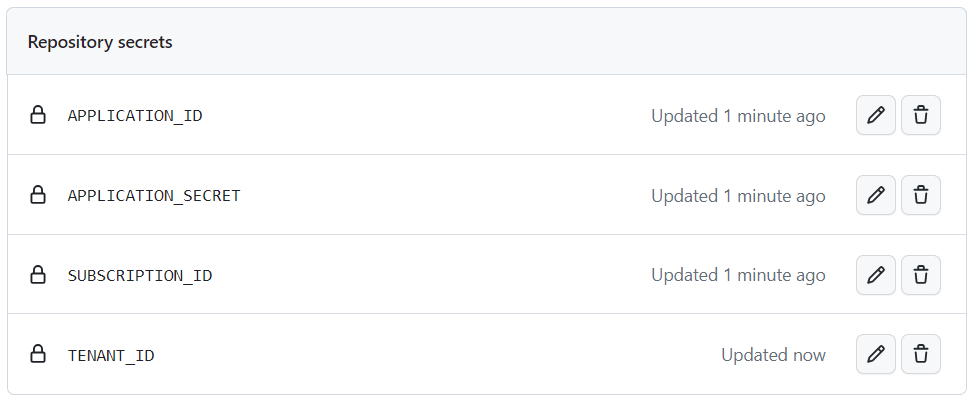Click the lock icon beside SUBSCRIPTION_ID
974x403 pixels.
38,274
